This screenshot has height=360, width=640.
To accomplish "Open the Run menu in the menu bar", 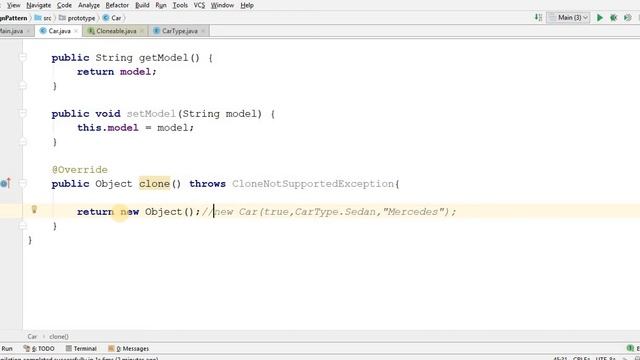I will pos(161,5).
